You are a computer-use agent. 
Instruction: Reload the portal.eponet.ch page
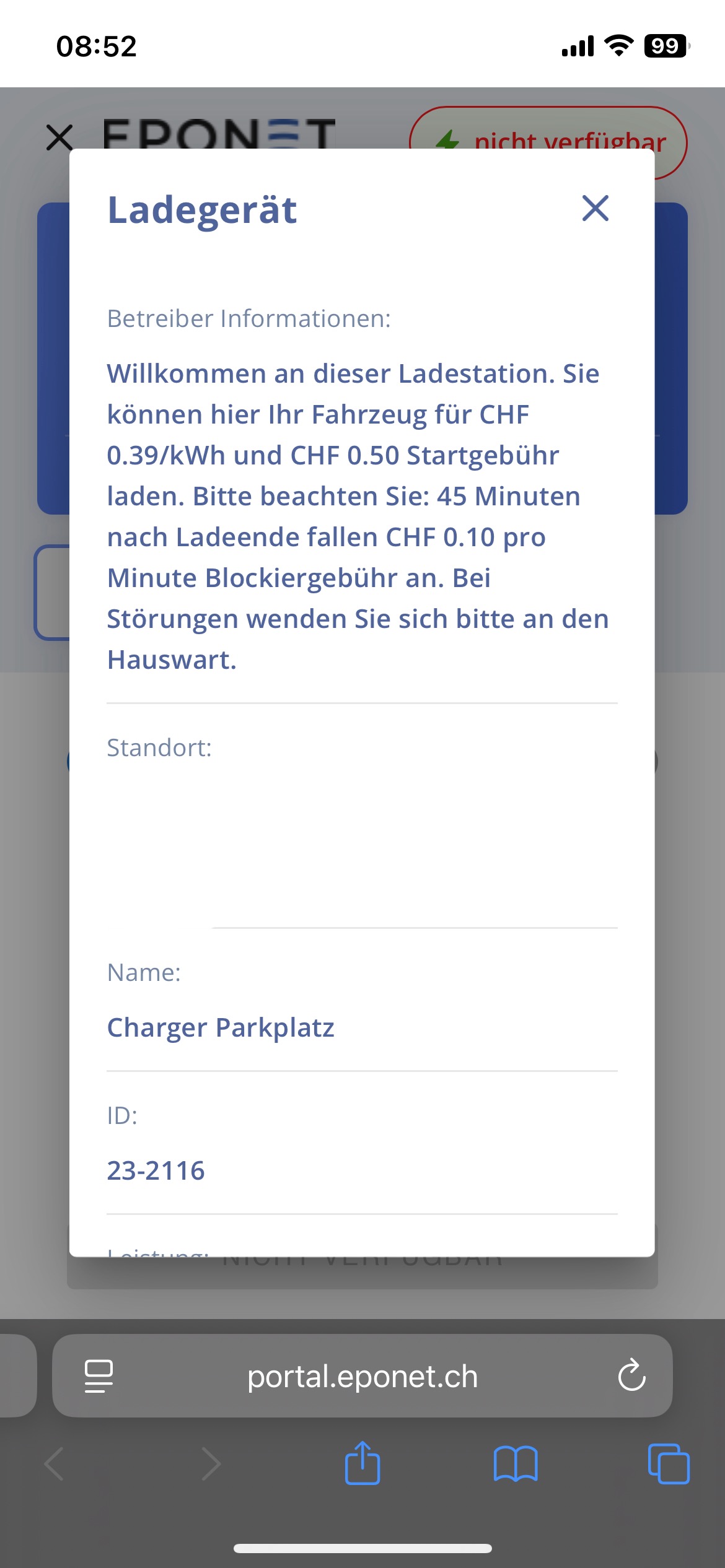click(631, 1375)
